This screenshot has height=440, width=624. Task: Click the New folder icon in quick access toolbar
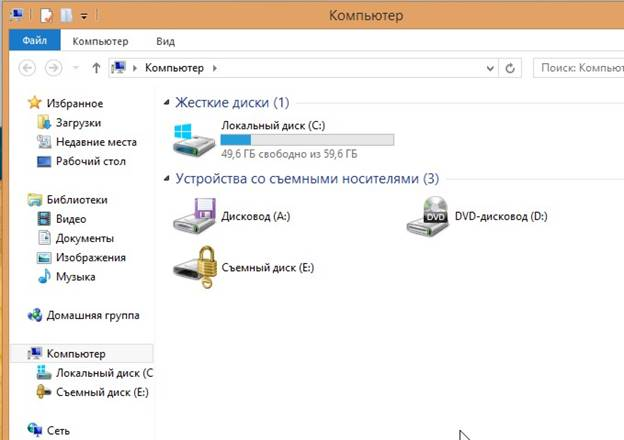[x=66, y=16]
